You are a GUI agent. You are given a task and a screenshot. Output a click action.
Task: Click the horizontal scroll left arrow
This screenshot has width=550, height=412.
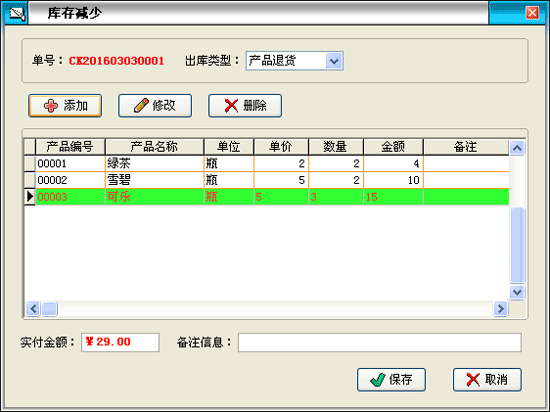[x=33, y=309]
